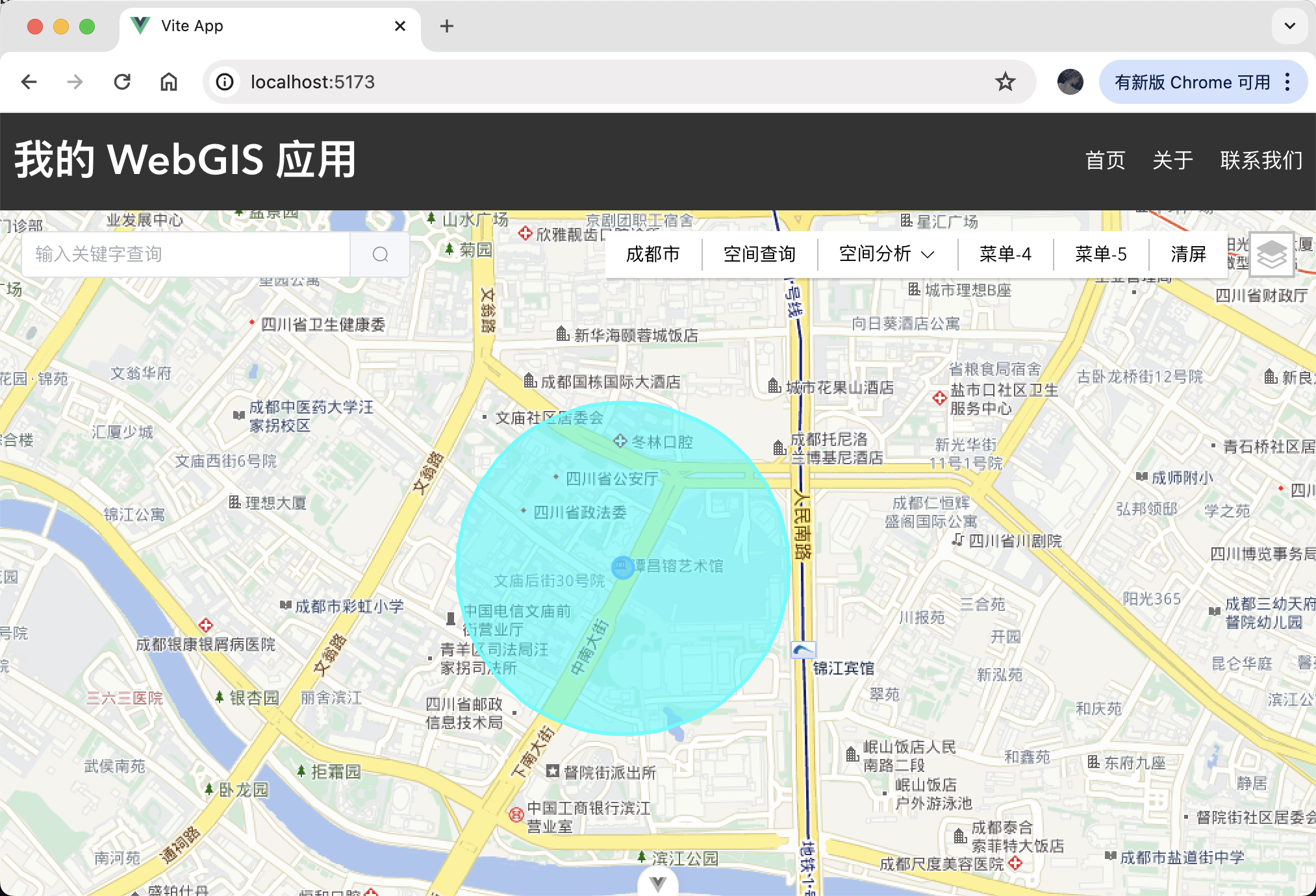The image size is (1316, 896).
Task: Open the layer switcher stack icon
Action: pos(1272,254)
